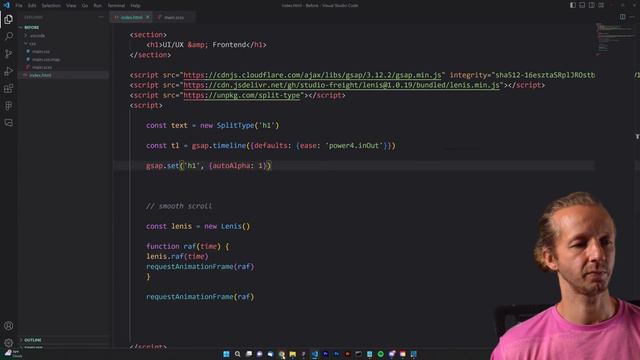The height and width of the screenshot is (360, 640).
Task: Open main.css in the explorer
Action: [x=41, y=51]
